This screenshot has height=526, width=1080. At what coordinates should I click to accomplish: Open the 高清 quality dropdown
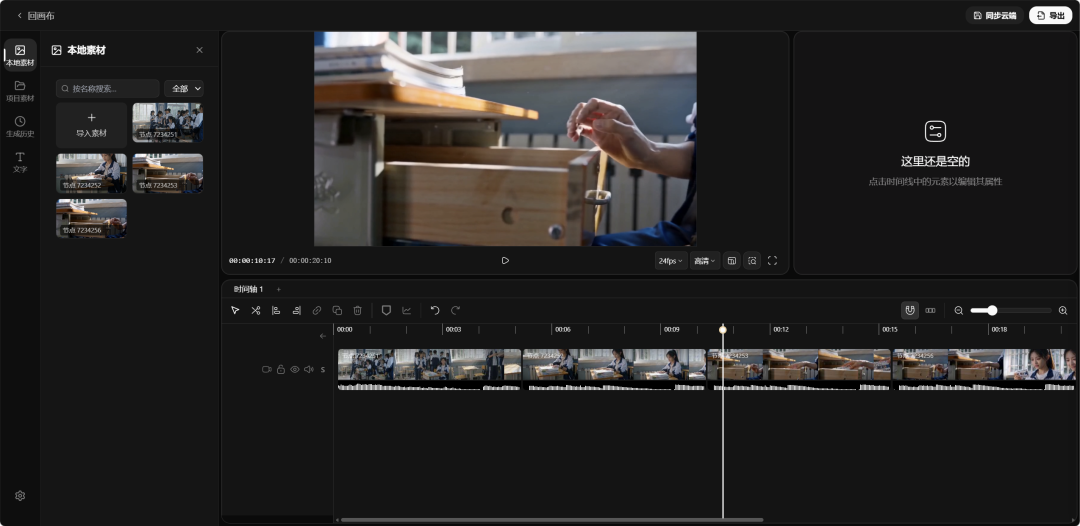click(705, 261)
